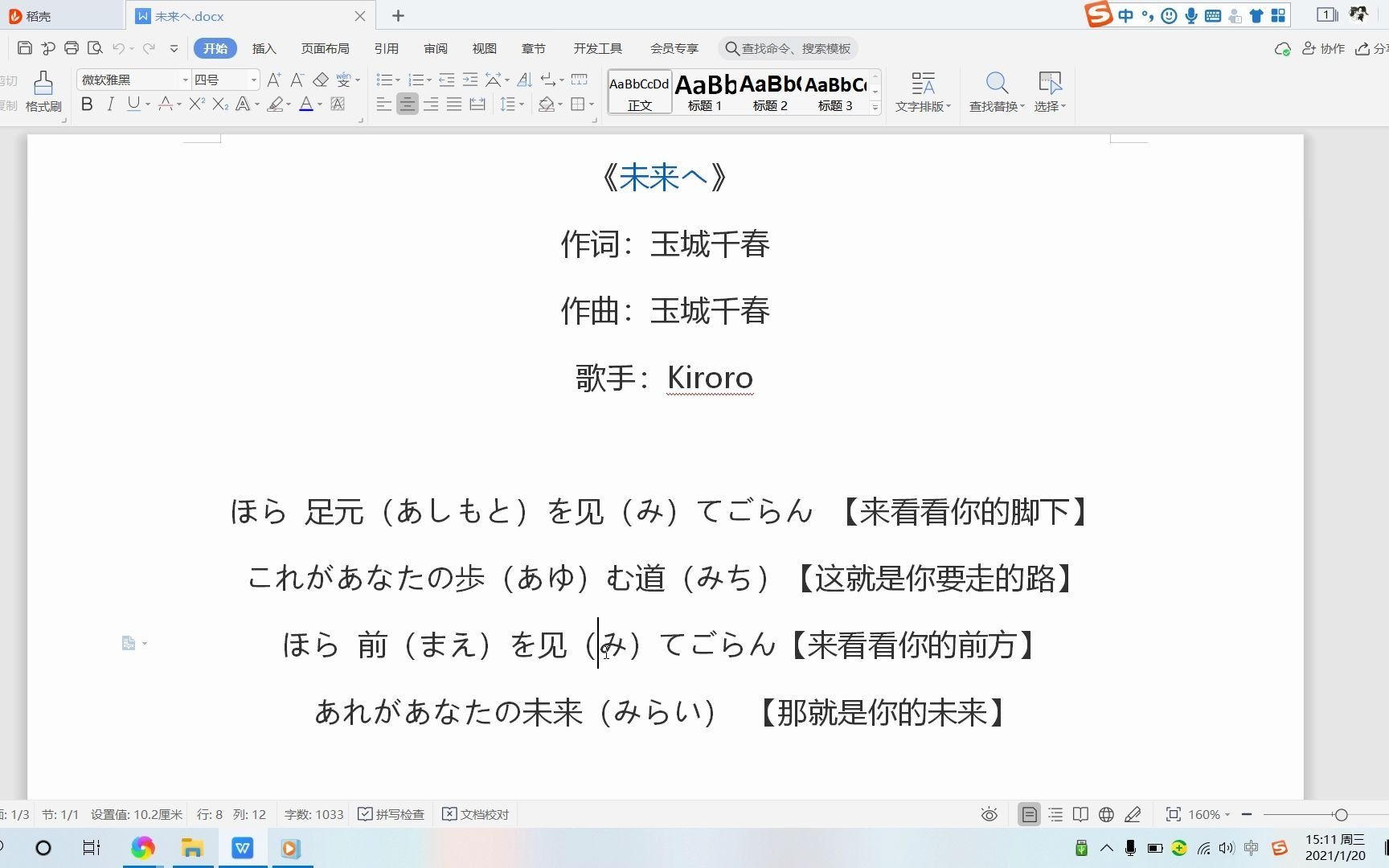Apply the Format Painter (格式刷)
Screen dimensions: 1389x868
click(x=43, y=92)
